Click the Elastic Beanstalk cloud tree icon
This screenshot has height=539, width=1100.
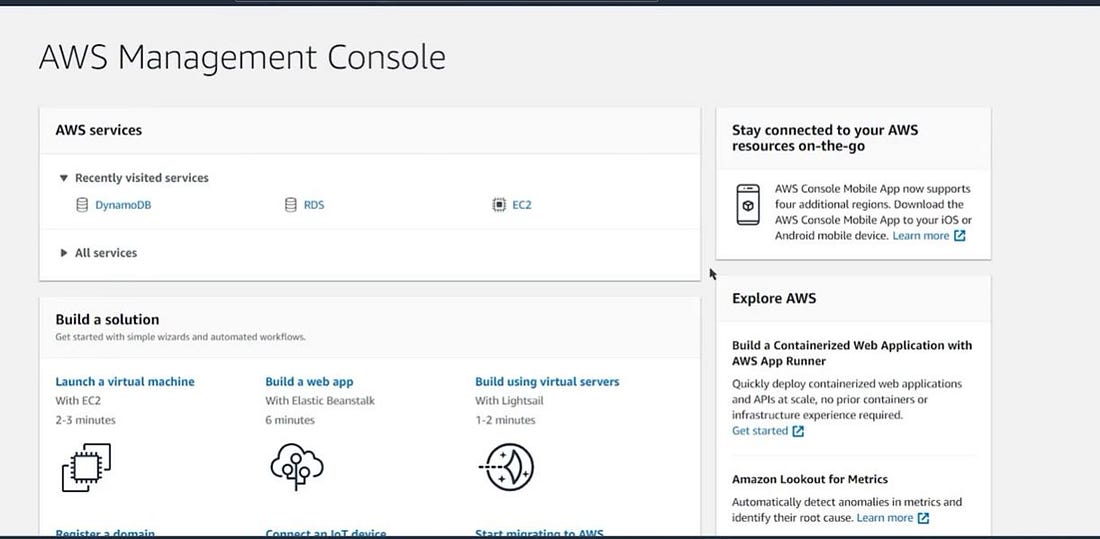297,466
